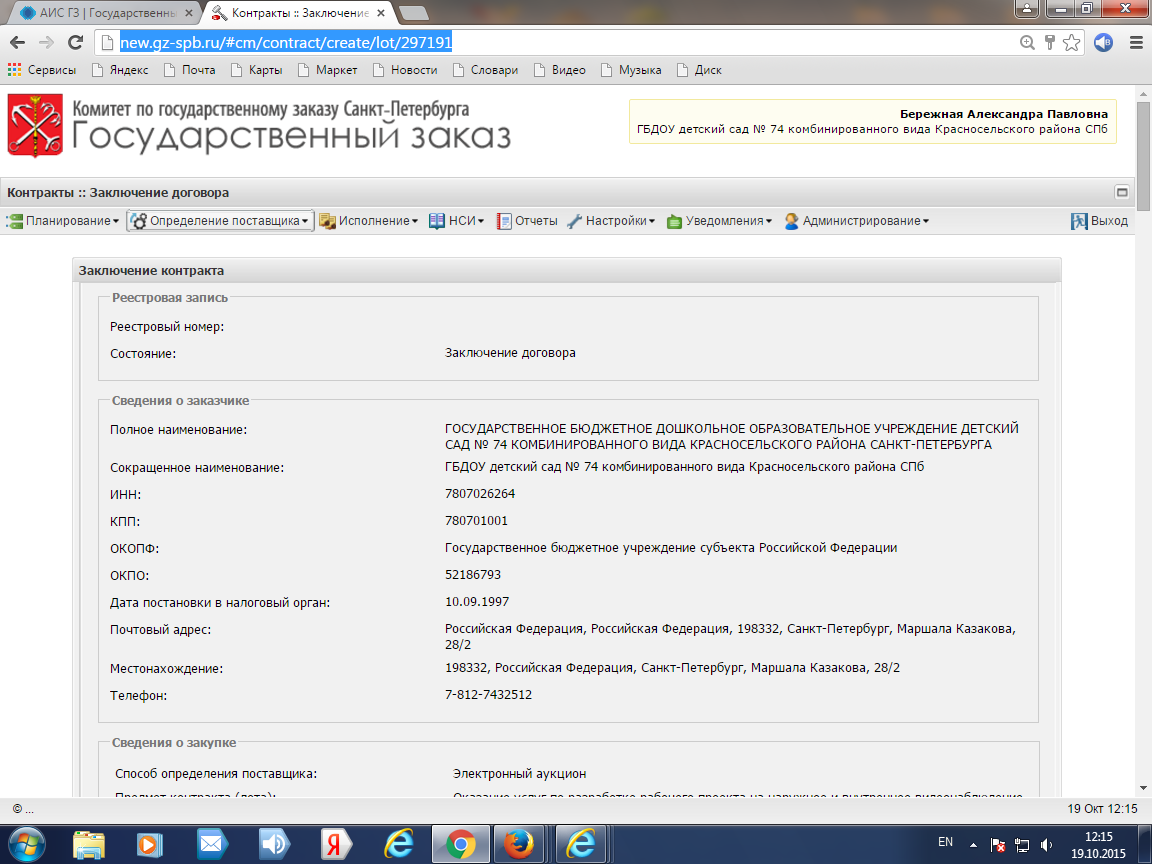Open Маркет bookmark
The image size is (1152, 864).
click(x=328, y=70)
